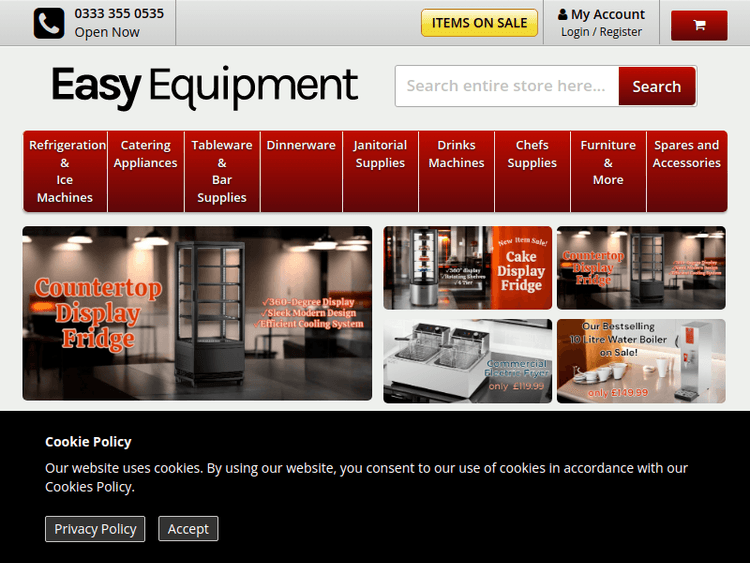Open the large Countertop Display Fridge banner
This screenshot has width=750, height=563.
[x=197, y=313]
